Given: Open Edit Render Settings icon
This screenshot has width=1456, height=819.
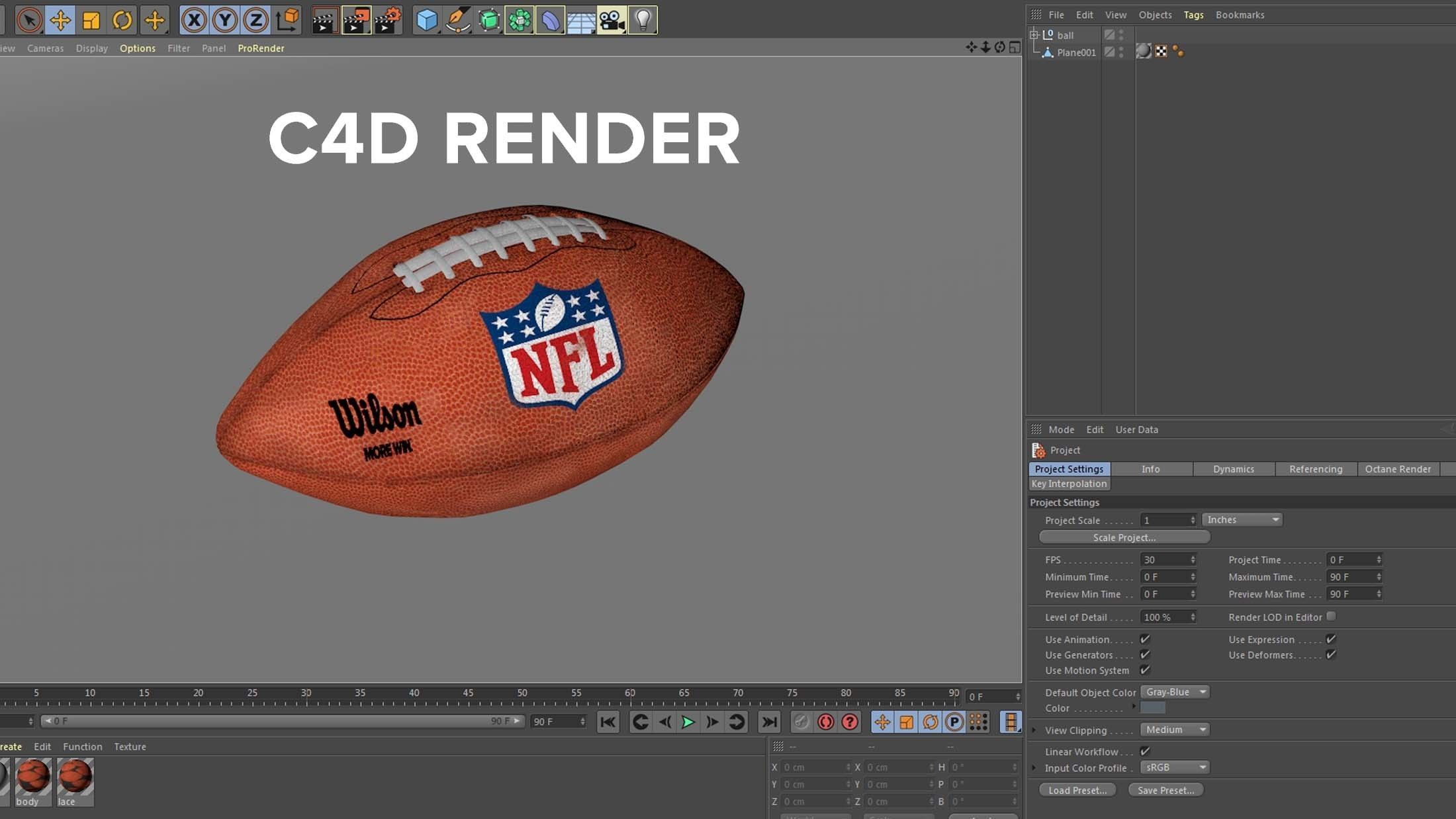Looking at the screenshot, I should pos(387,20).
